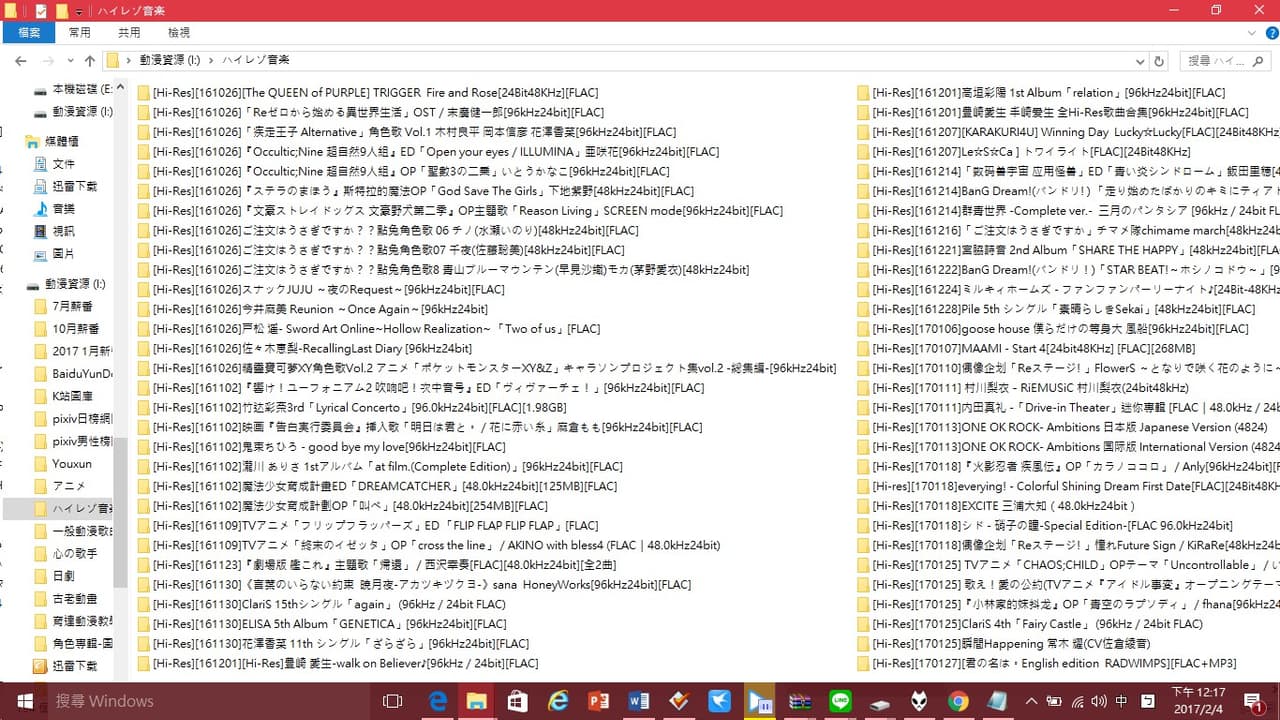This screenshot has width=1280, height=720.
Task: Select ClariS 4th Fairy Castle folder
Action: (1030, 624)
